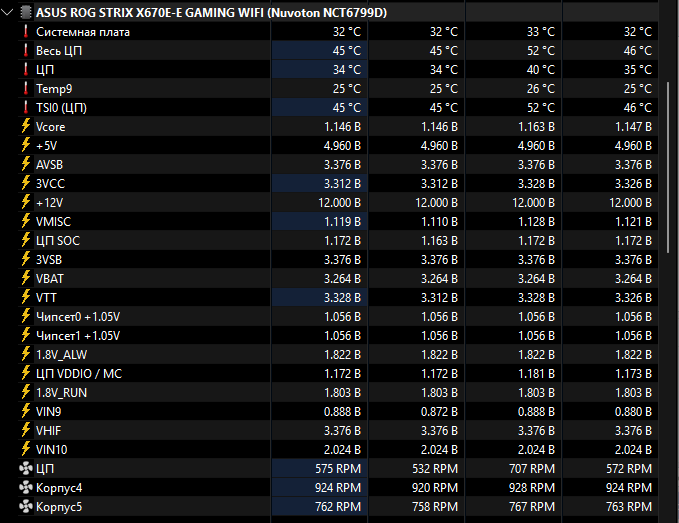Click the vertical scrollbar on the right edge
679x523 pixels.
(x=668, y=167)
